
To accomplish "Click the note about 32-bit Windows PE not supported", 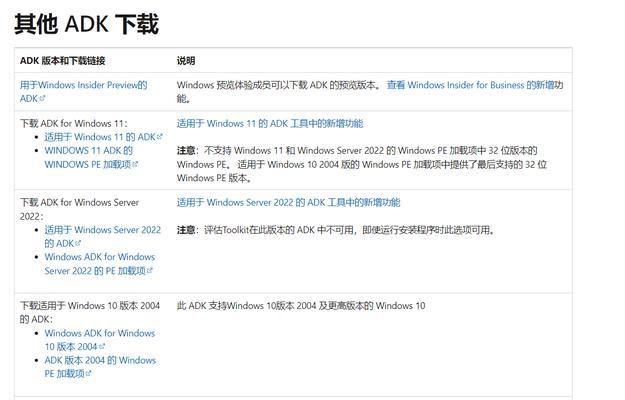I will point(362,164).
